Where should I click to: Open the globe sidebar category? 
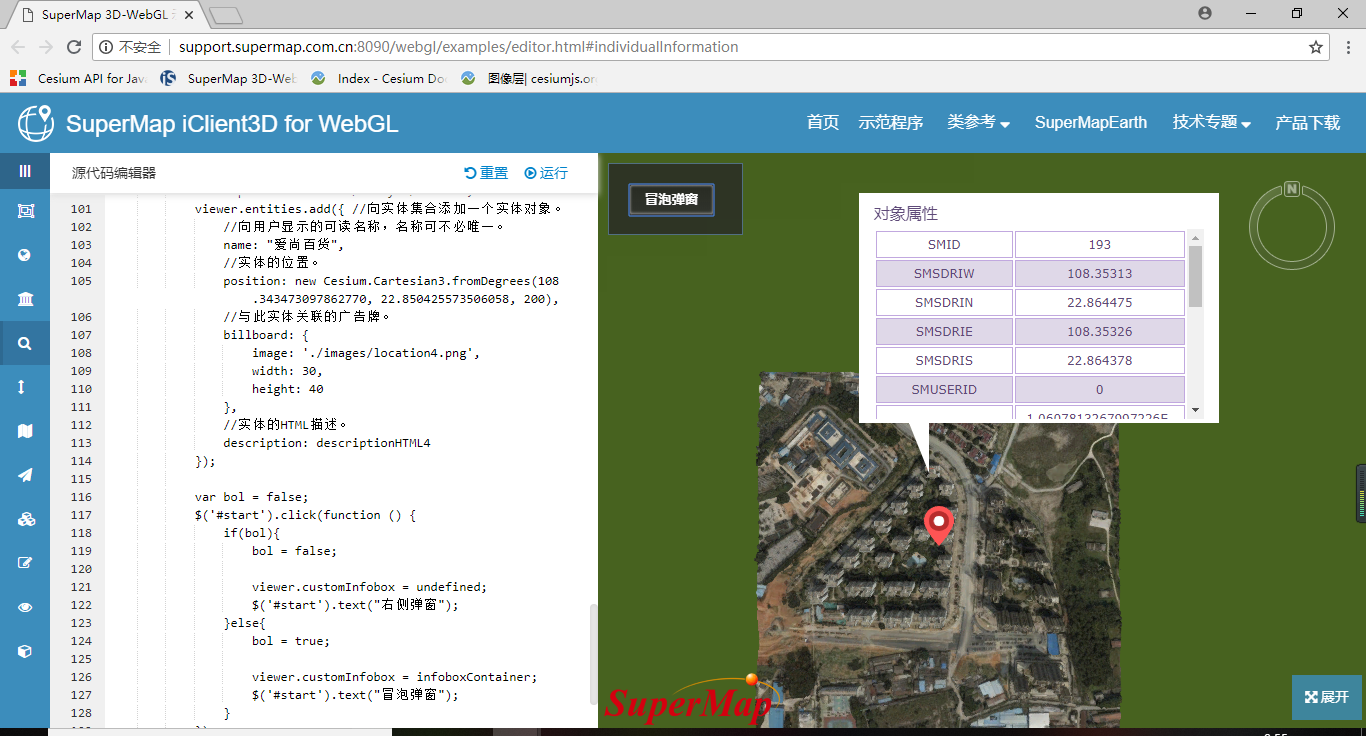(25, 255)
